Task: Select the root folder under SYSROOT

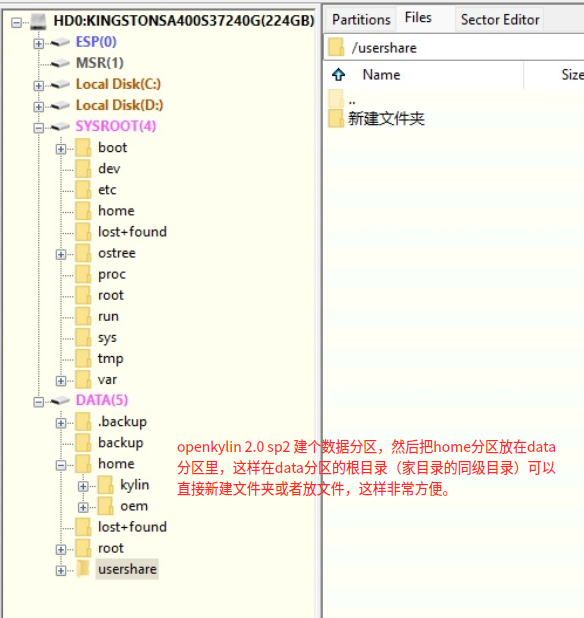Action: tap(111, 295)
